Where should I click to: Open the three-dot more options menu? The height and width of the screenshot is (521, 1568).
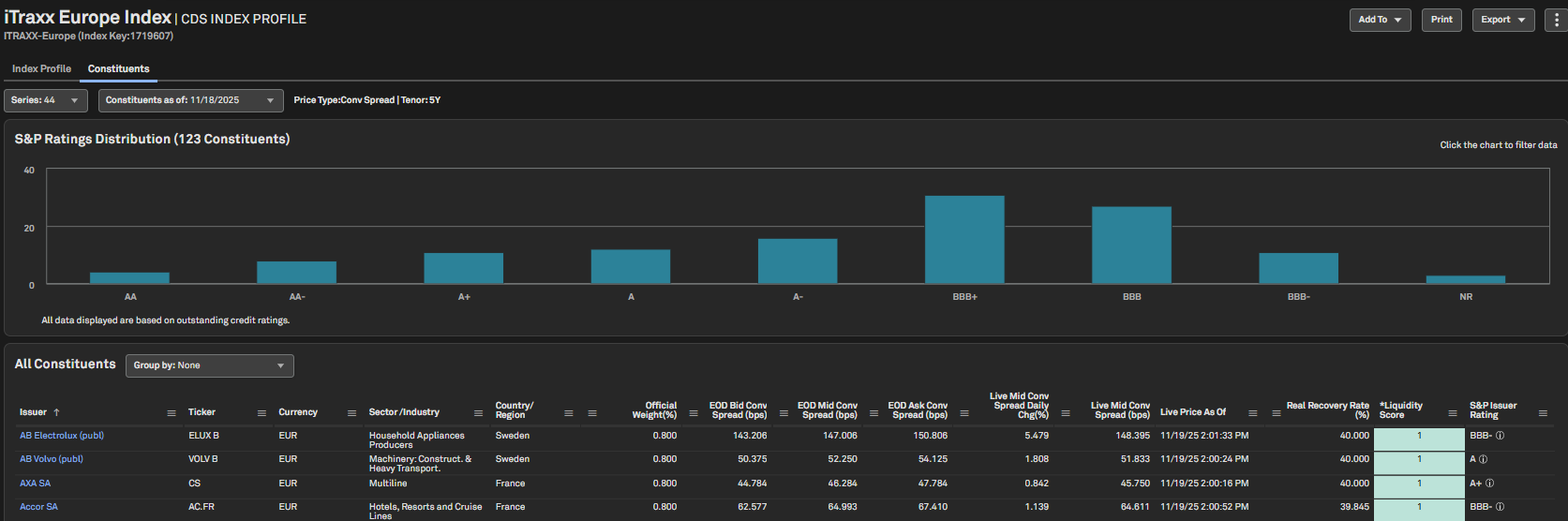point(1557,20)
